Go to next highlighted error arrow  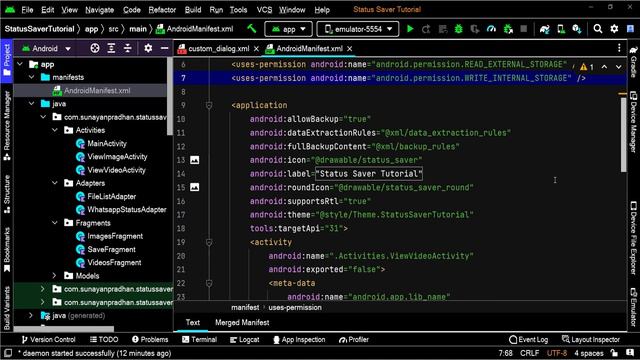[619, 67]
